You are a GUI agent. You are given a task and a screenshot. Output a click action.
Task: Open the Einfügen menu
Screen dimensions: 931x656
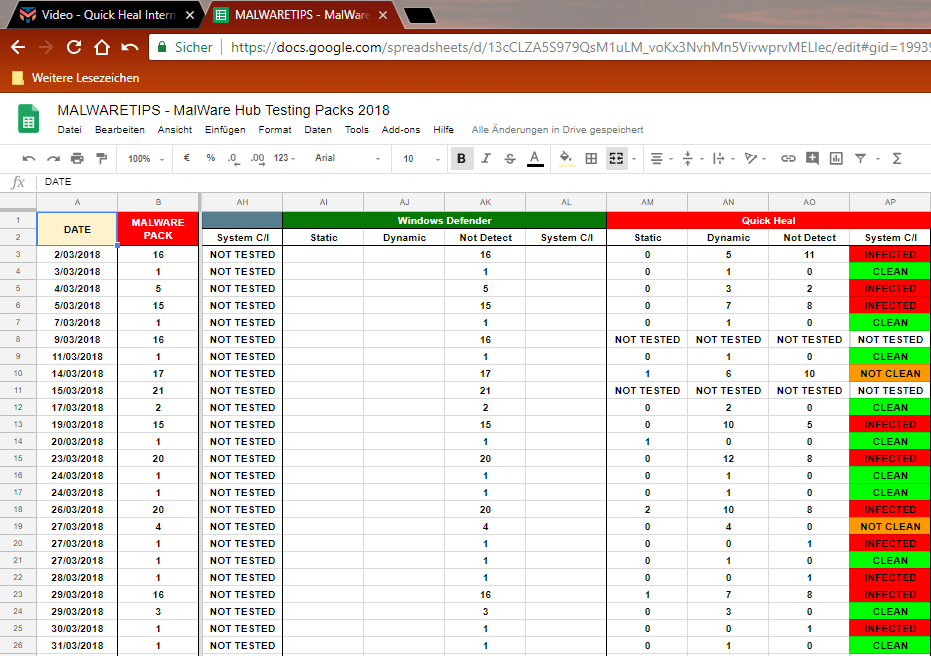point(225,130)
